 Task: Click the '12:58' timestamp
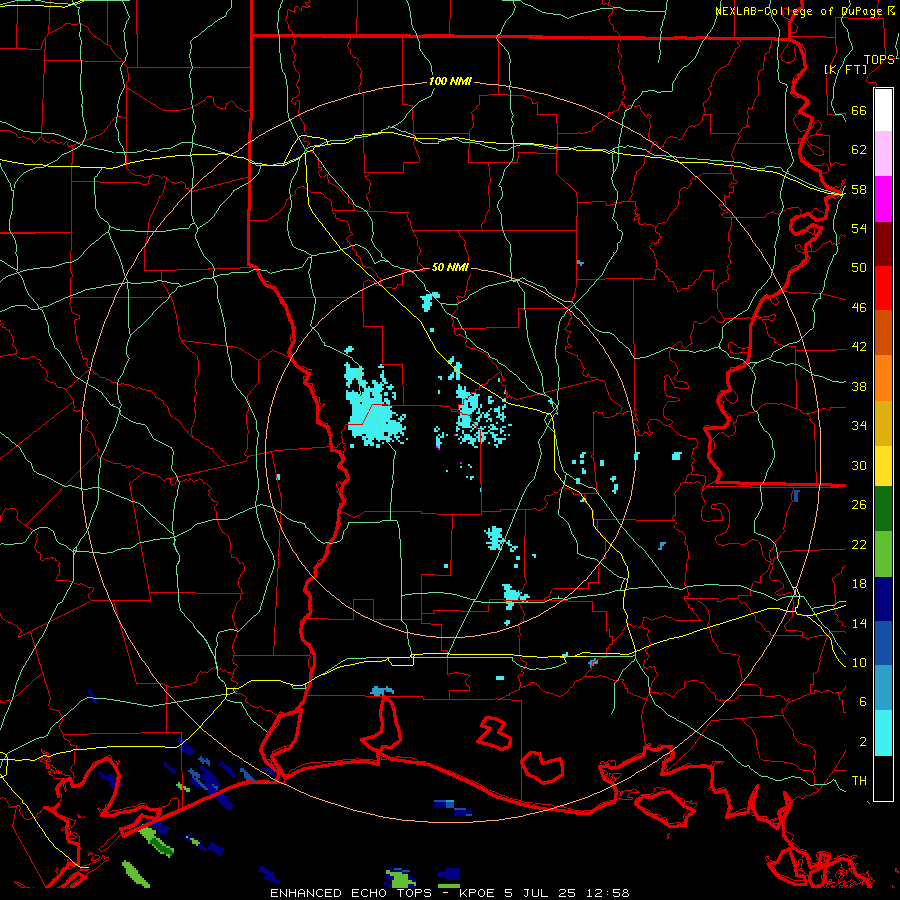point(608,893)
